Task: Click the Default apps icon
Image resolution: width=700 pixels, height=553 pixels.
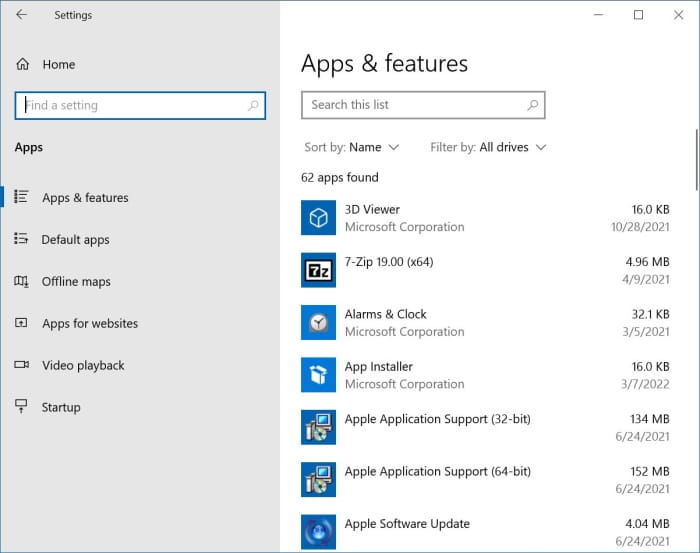Action: click(x=21, y=238)
